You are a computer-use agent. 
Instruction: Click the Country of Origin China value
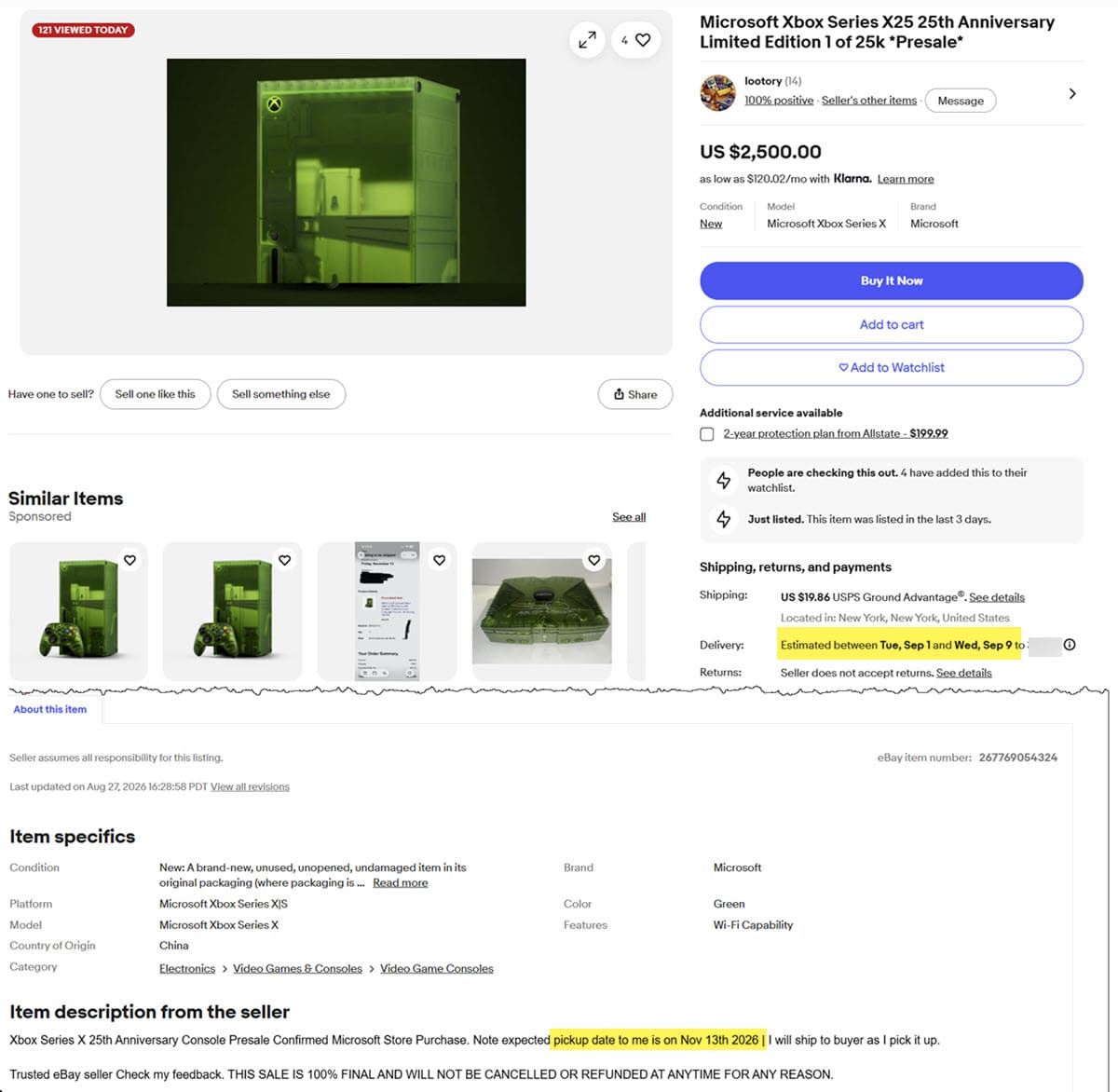click(174, 945)
